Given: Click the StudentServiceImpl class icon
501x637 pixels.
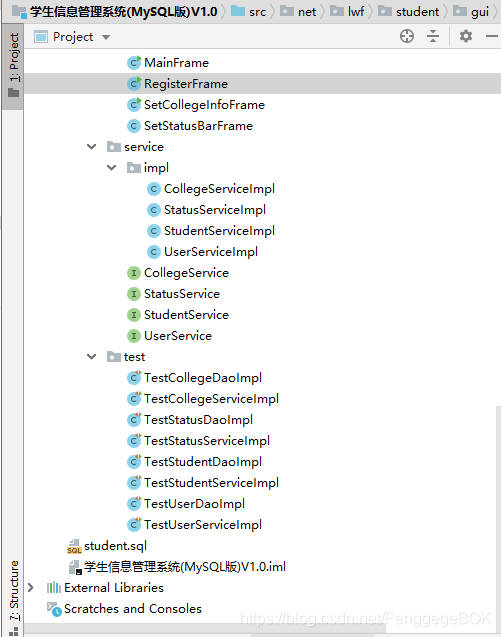Looking at the screenshot, I should tap(154, 231).
